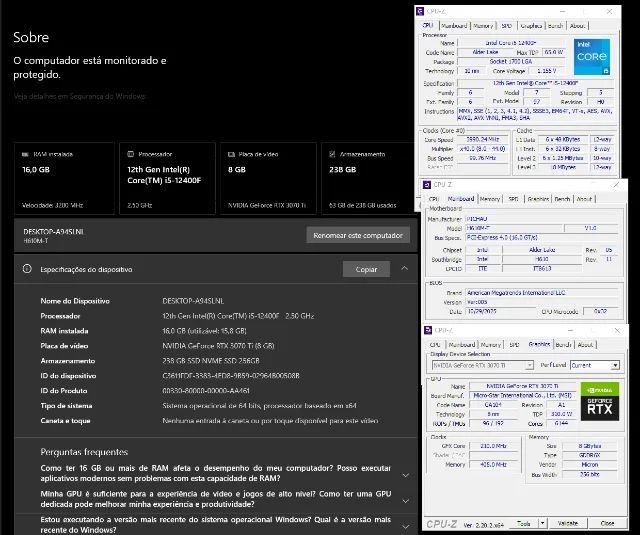Click the Processador chip icon in the summary card
Screen dimensions: 640x535
click(131, 154)
